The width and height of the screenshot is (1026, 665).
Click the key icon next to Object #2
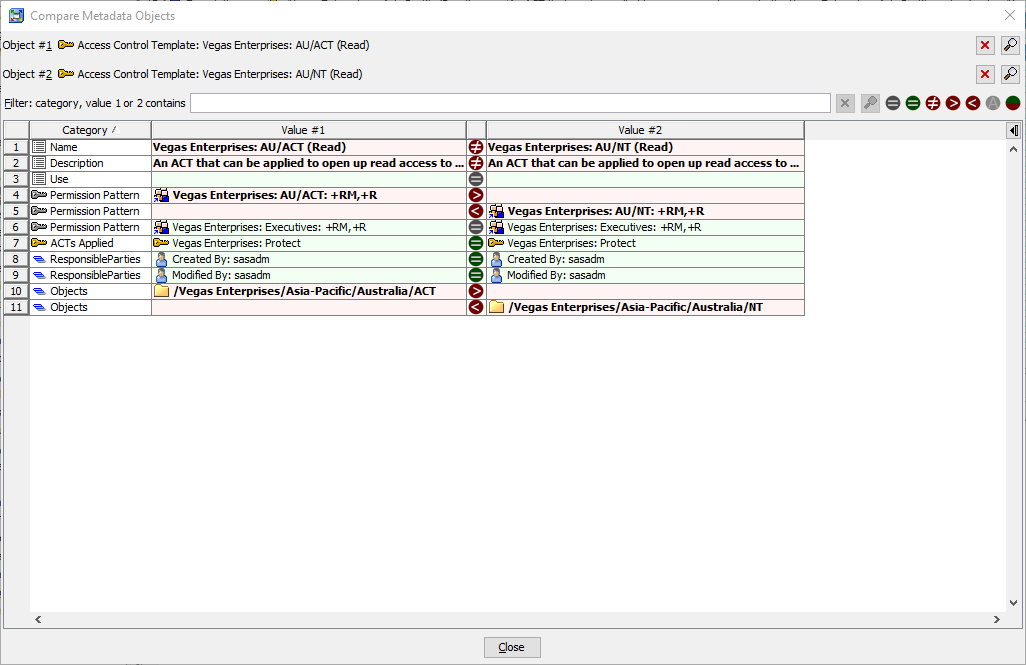(65, 74)
